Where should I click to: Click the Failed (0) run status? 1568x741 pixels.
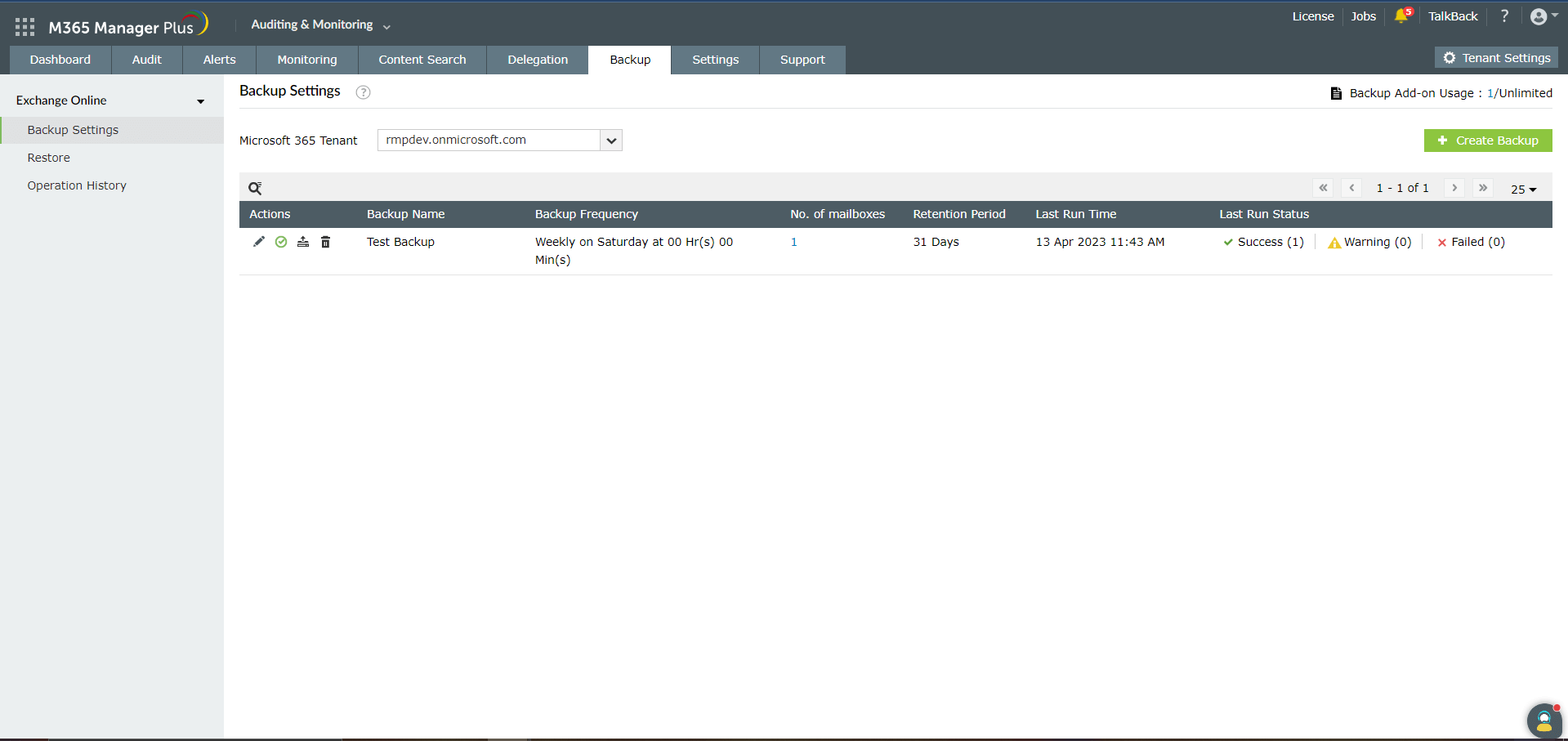1471,242
